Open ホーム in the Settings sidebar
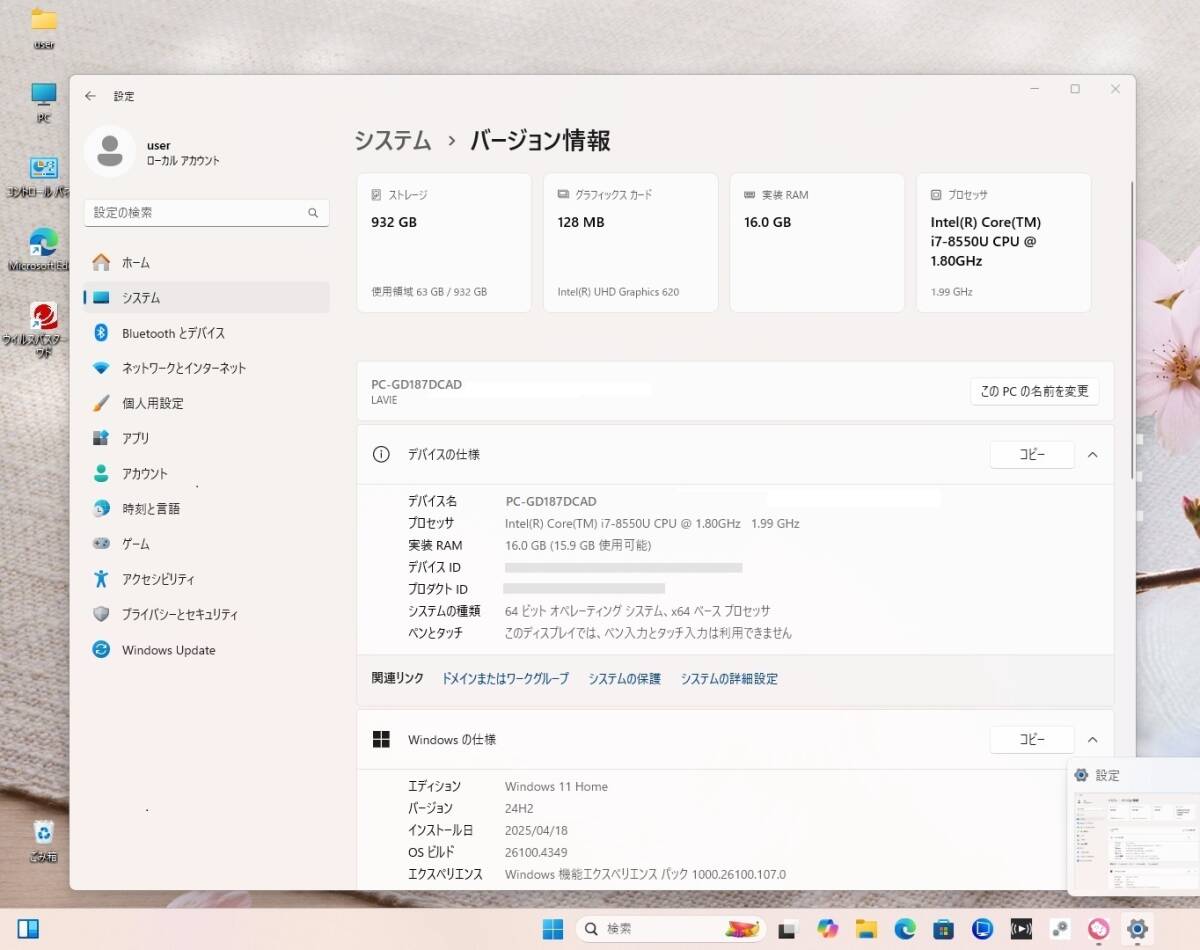 click(x=206, y=262)
